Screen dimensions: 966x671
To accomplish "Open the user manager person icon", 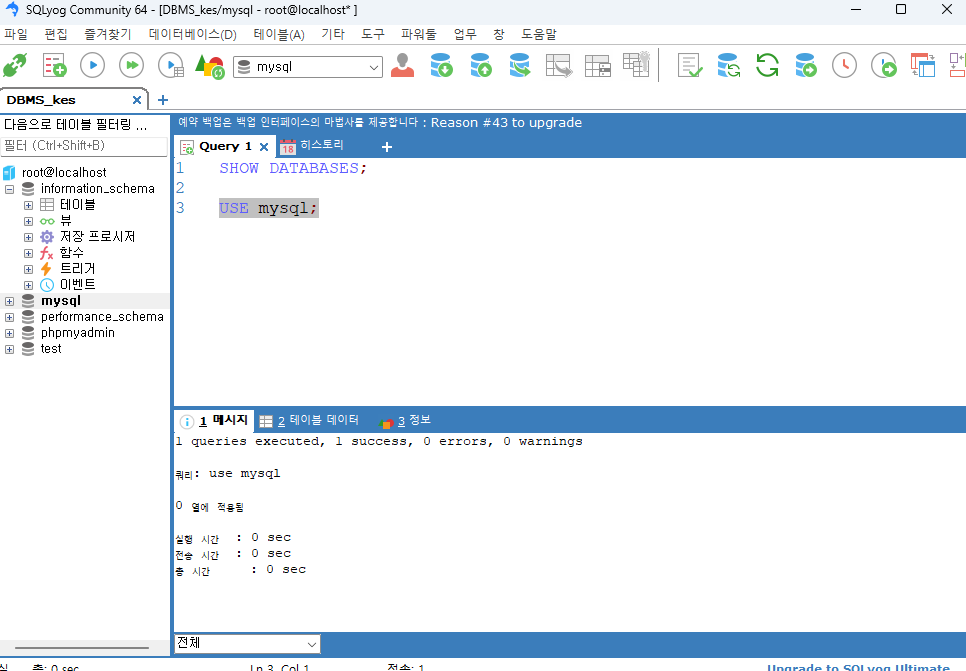I will [x=402, y=65].
